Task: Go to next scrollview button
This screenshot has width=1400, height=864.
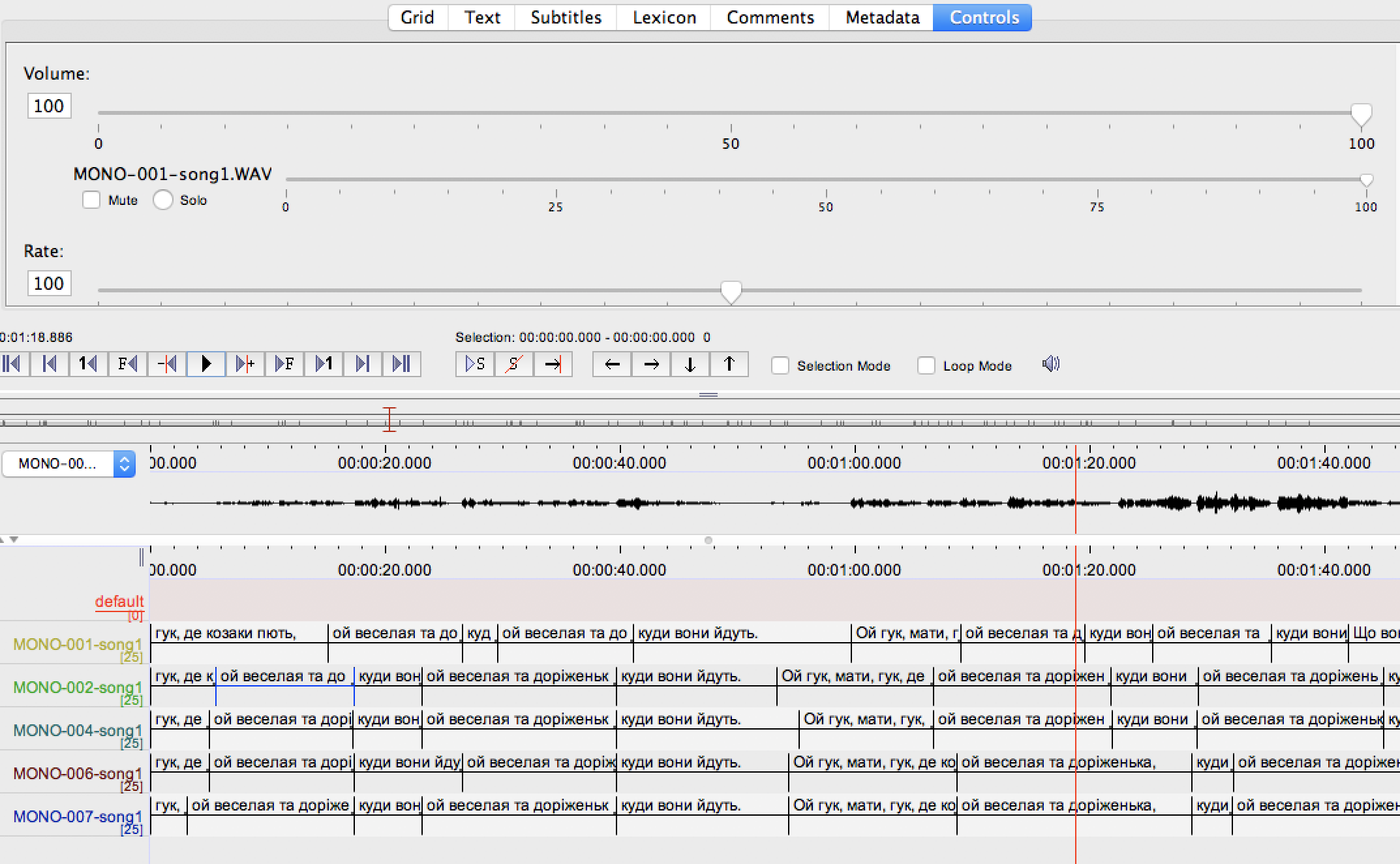Action: coord(363,364)
